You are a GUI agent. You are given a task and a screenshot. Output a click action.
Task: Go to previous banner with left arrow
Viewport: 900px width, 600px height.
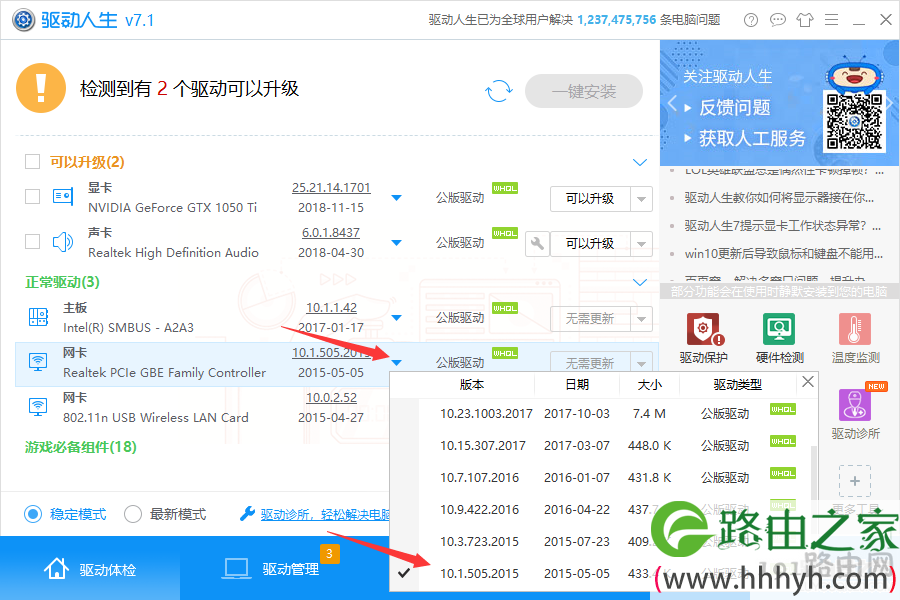point(673,104)
